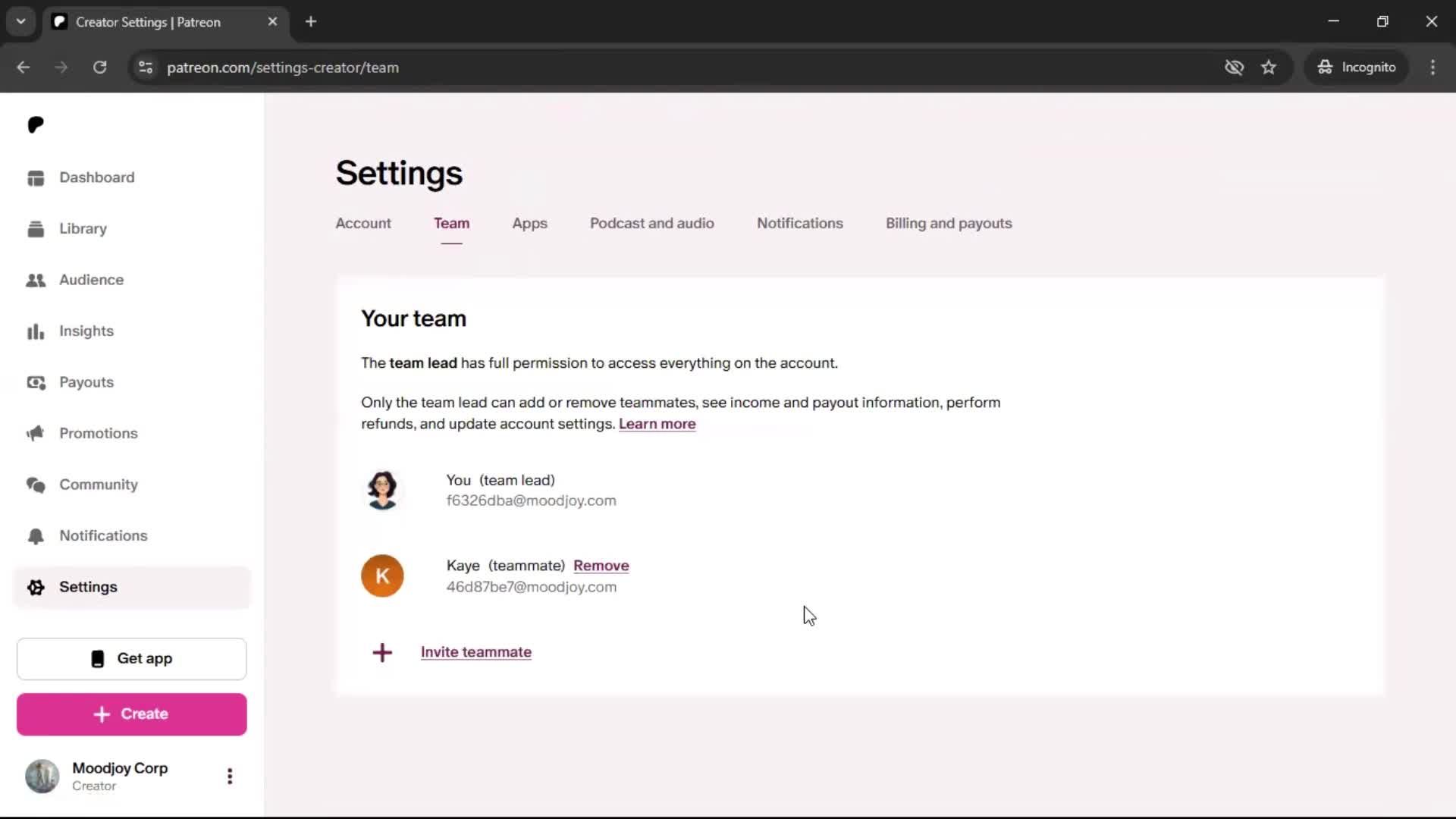Open the Incognito profile indicator
This screenshot has height=819, width=1456.
click(1357, 67)
